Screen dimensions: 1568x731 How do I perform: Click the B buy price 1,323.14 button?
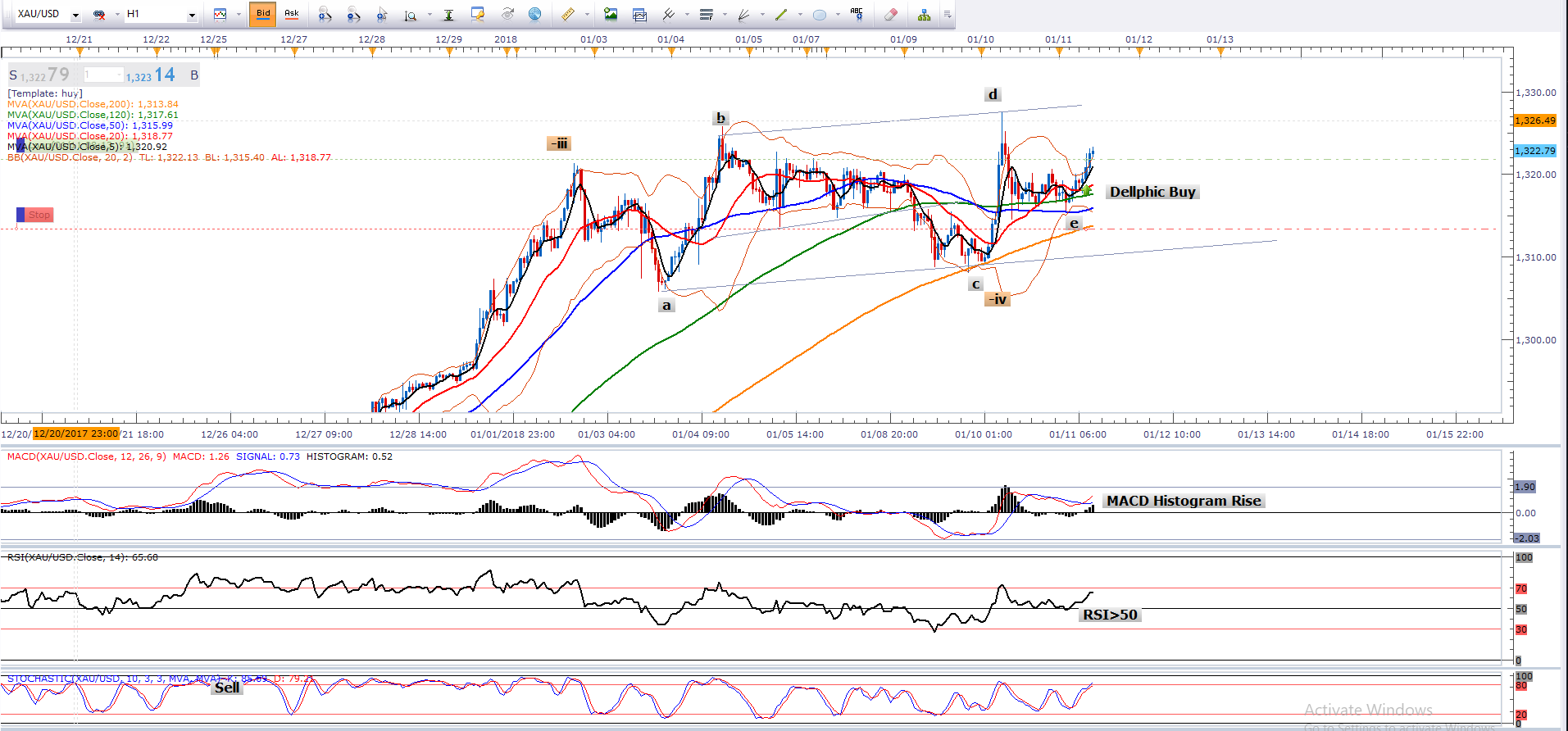coord(161,75)
